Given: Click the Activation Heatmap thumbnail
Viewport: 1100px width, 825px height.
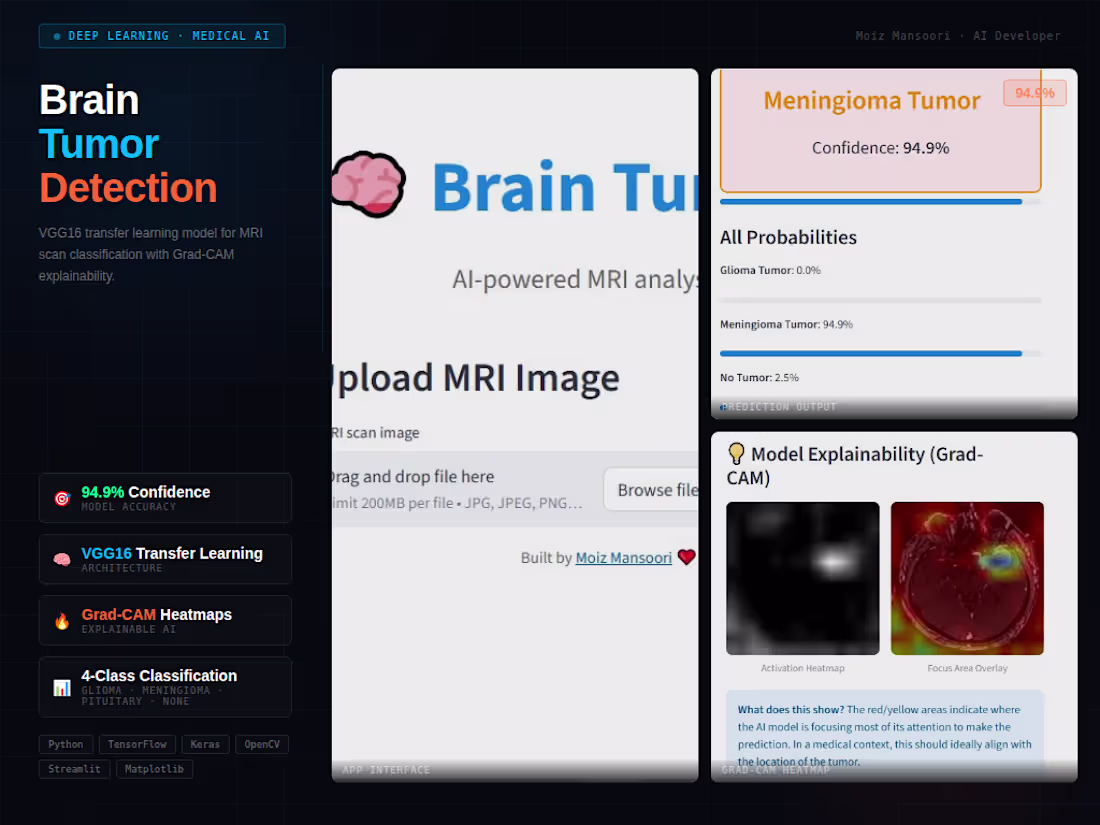Looking at the screenshot, I should [x=802, y=578].
